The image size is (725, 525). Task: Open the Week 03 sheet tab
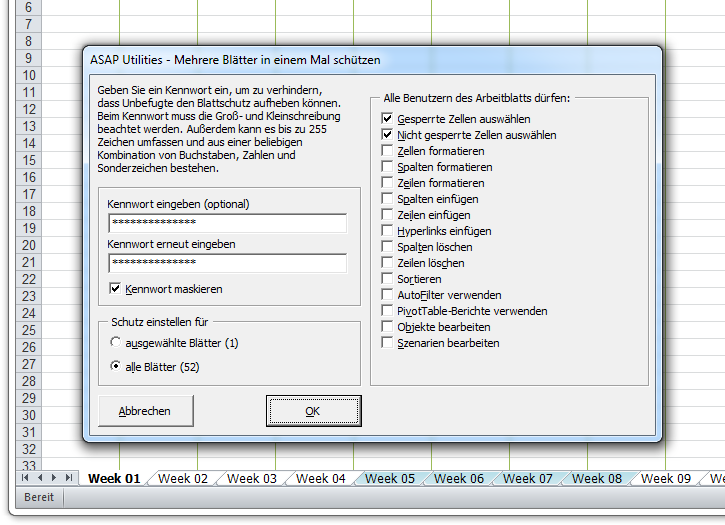point(252,478)
